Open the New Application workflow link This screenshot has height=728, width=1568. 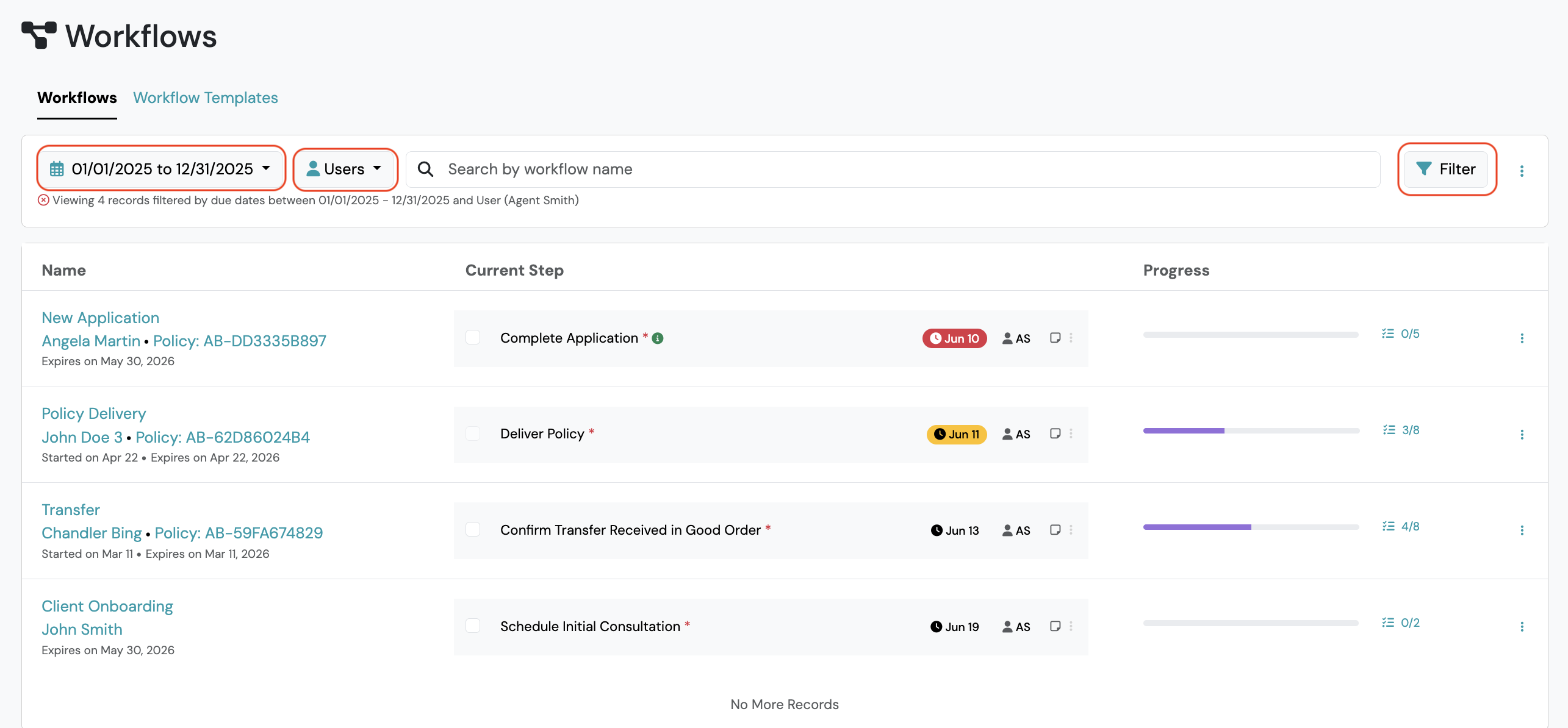[x=100, y=318]
